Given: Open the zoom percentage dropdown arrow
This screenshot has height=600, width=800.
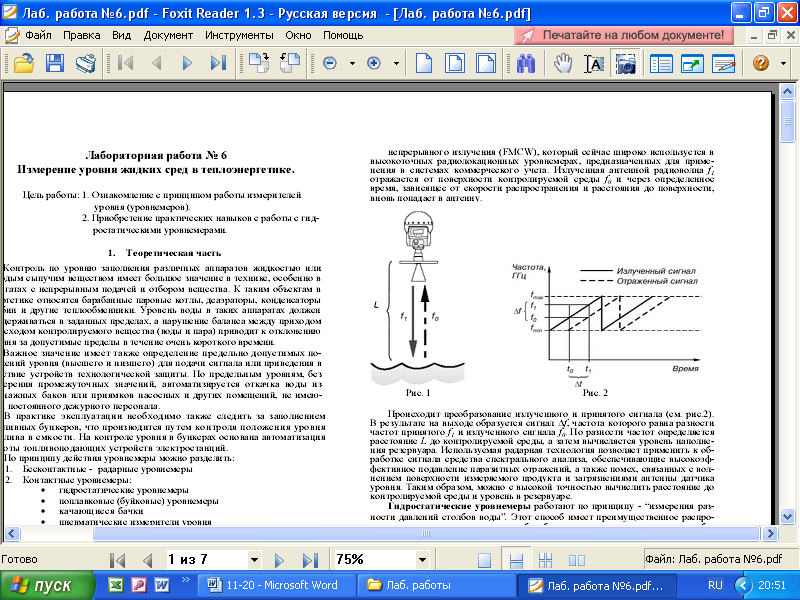Looking at the screenshot, I should [x=422, y=560].
